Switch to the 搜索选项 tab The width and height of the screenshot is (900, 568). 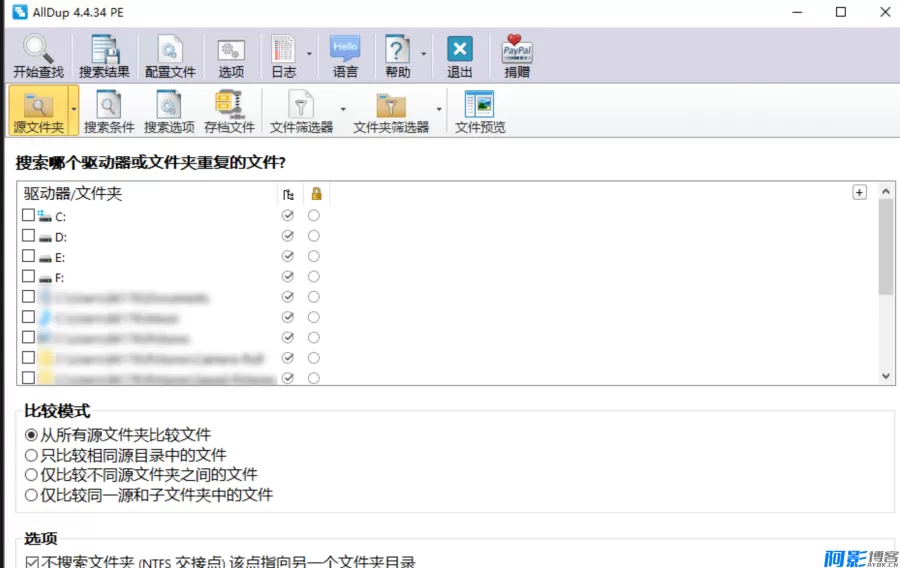click(x=169, y=112)
